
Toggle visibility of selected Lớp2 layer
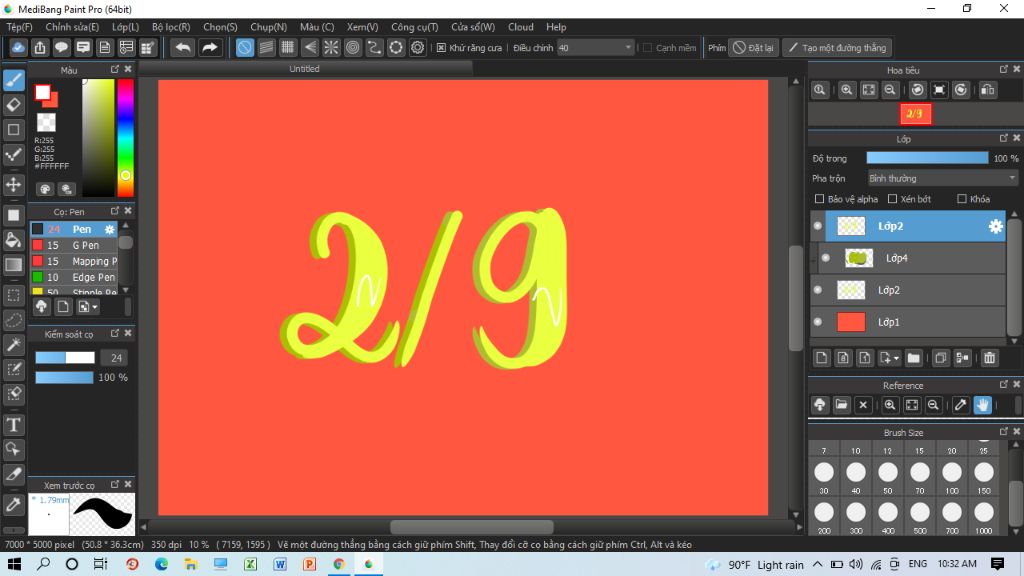point(818,226)
